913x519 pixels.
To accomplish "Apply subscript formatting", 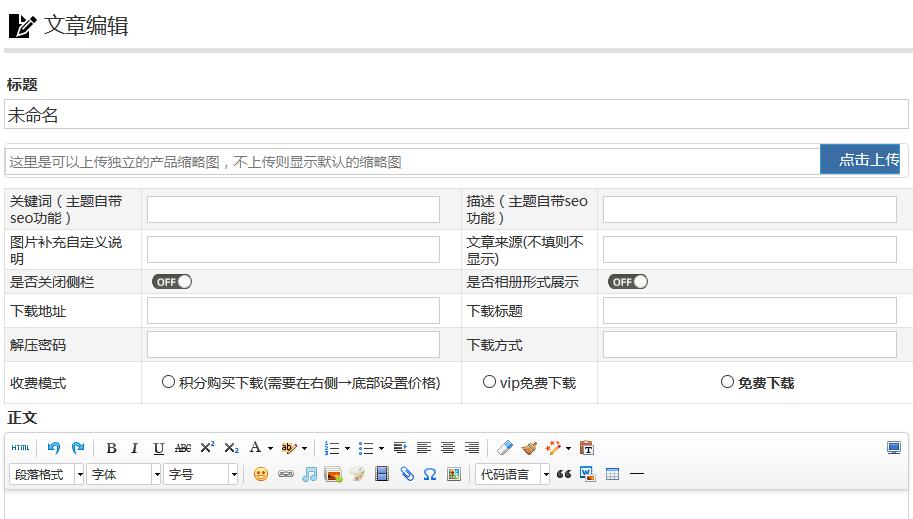I will pyautogui.click(x=231, y=448).
